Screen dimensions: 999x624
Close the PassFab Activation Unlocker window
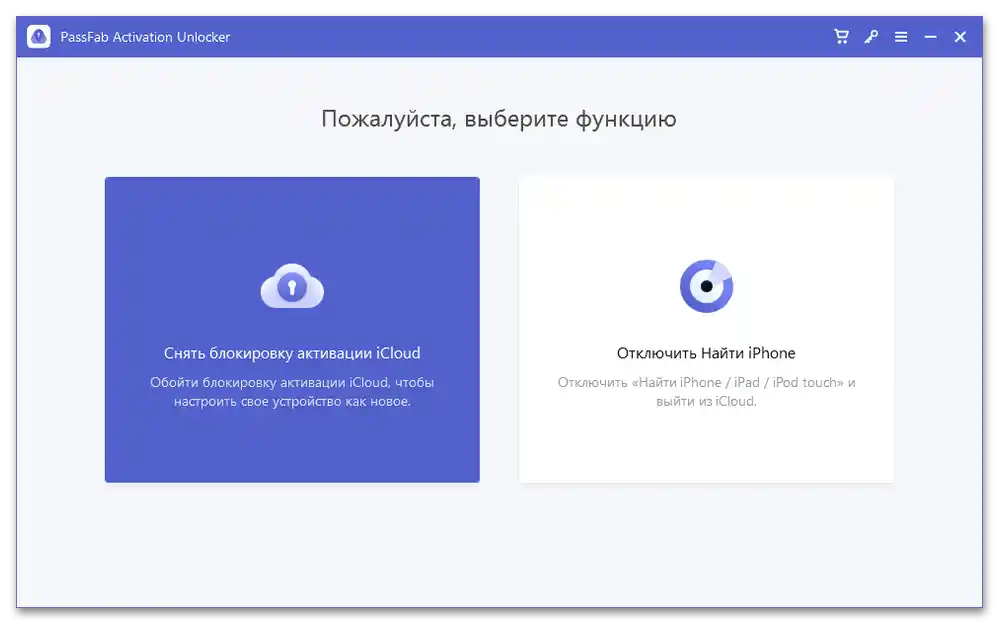pyautogui.click(x=960, y=37)
